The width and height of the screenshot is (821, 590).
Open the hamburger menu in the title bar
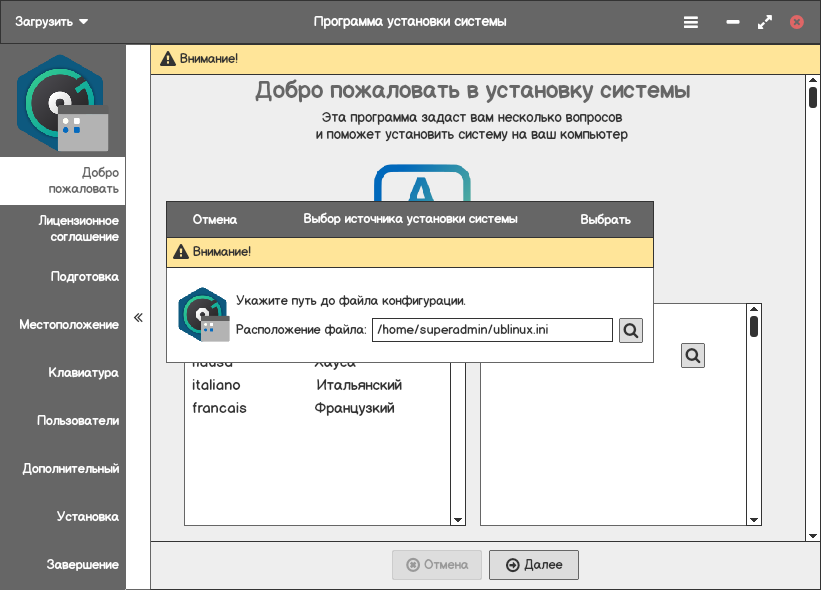click(x=691, y=22)
